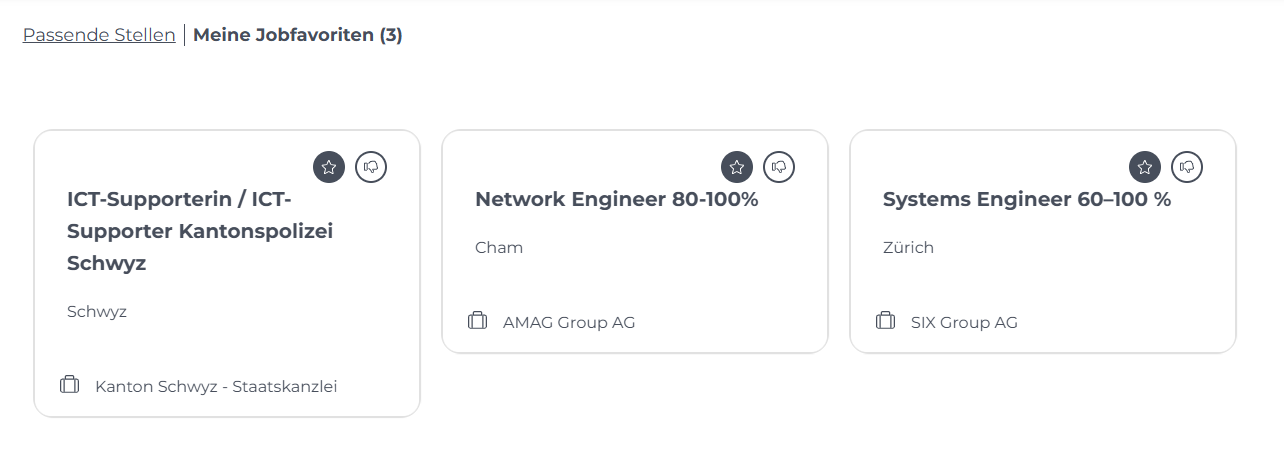Click the Cham location text

[x=499, y=247]
